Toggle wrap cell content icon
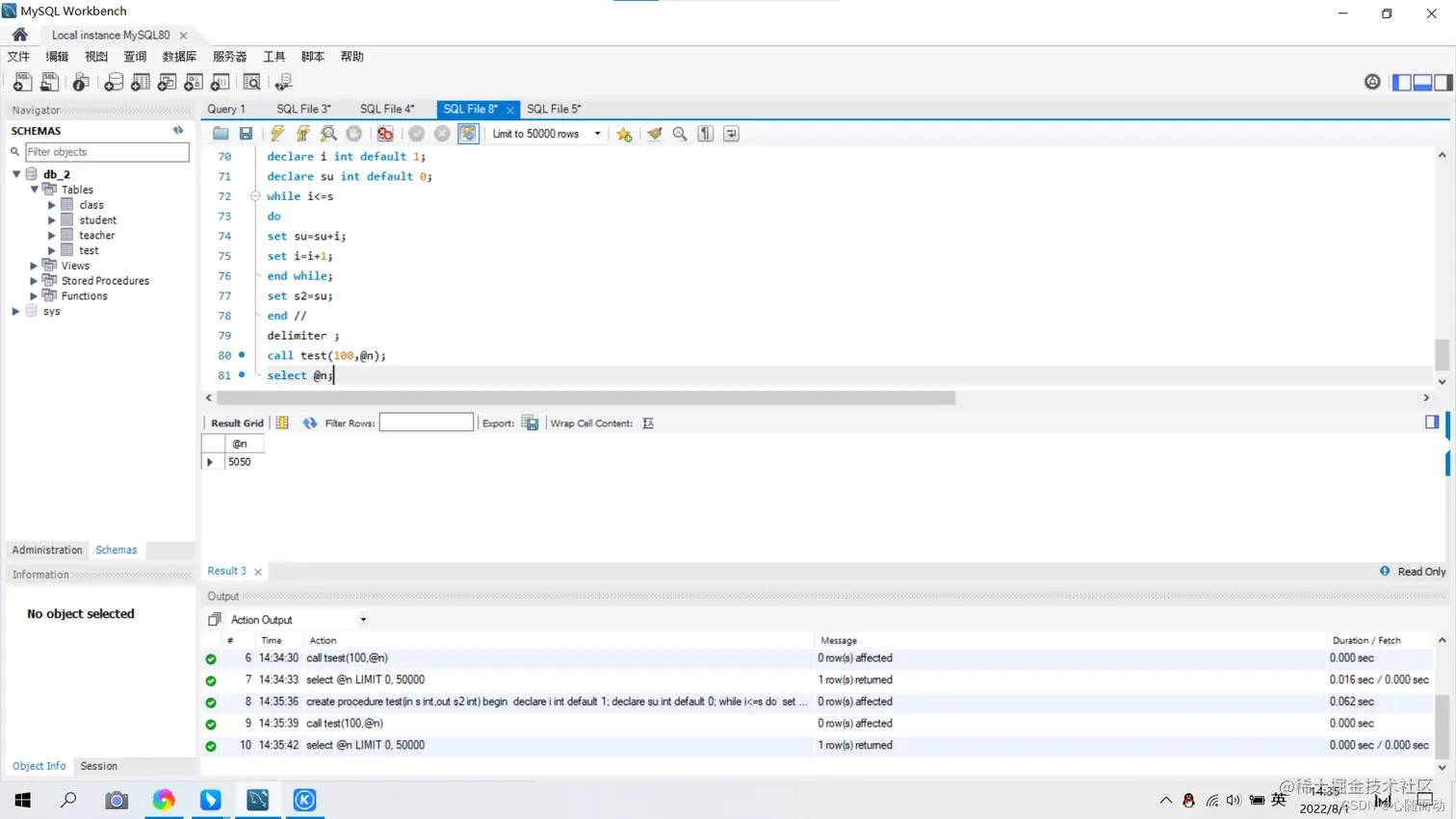Viewport: 1456px width, 819px height. (x=648, y=423)
